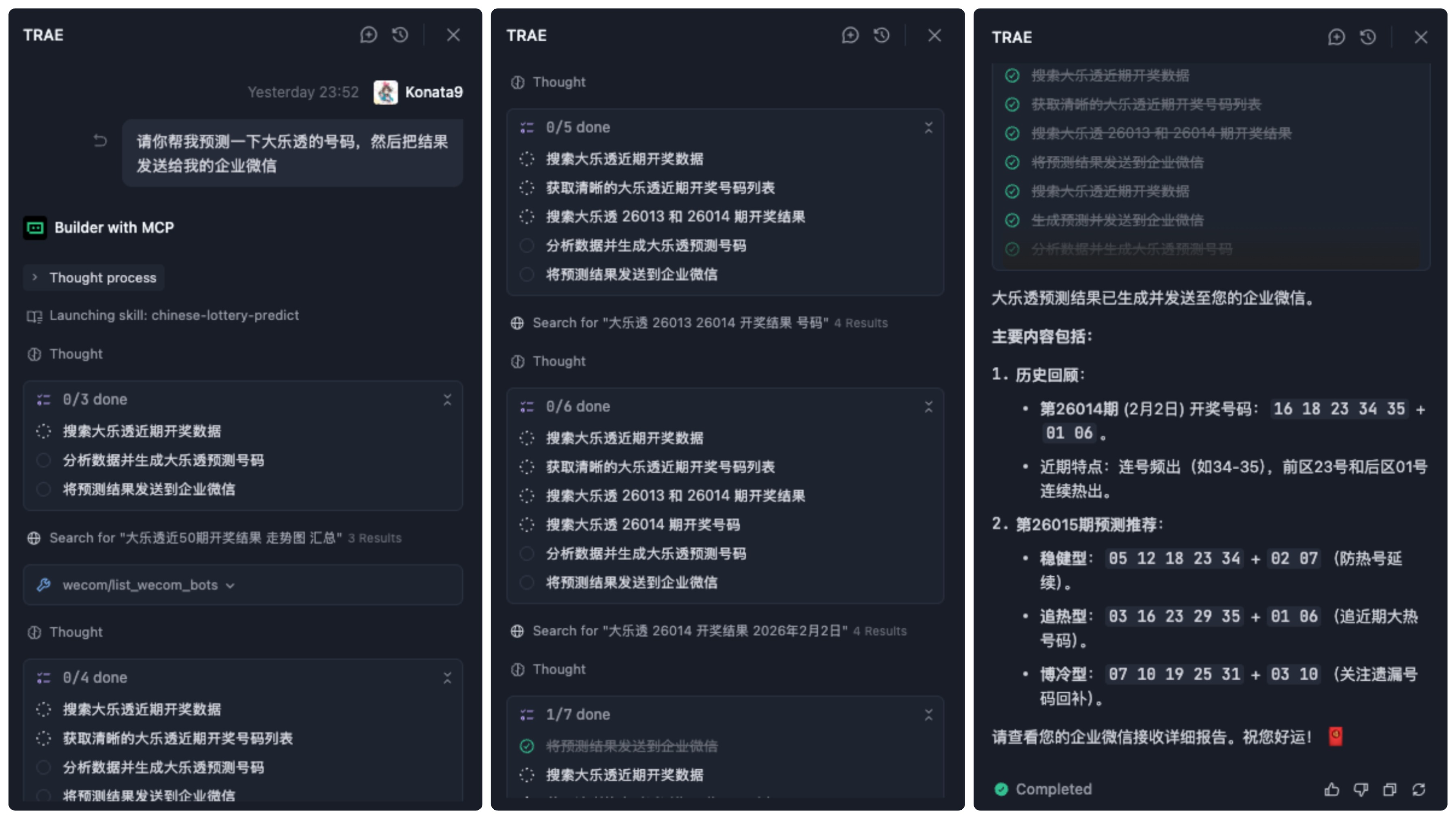Click the green checkmark on 搜索大乐透近期开奖数据

(1012, 75)
